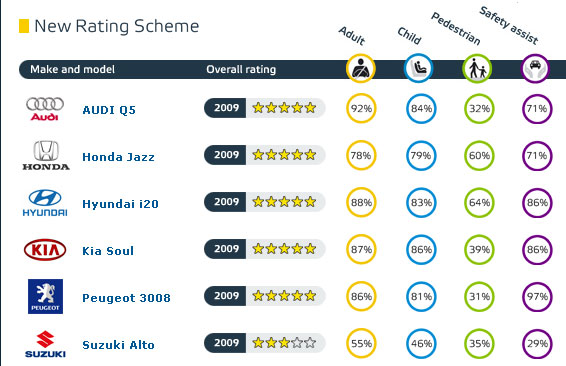Open the Honda Jazz model link
The height and width of the screenshot is (366, 566).
118,157
